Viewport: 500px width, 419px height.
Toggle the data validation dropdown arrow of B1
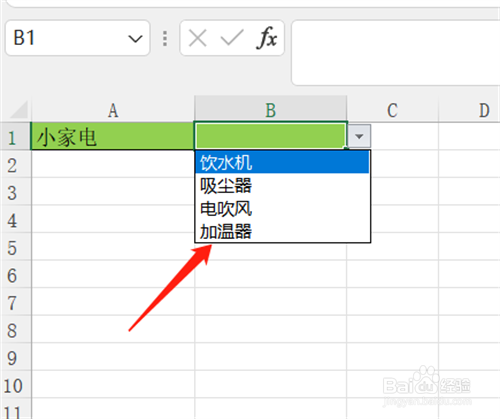pyautogui.click(x=359, y=136)
